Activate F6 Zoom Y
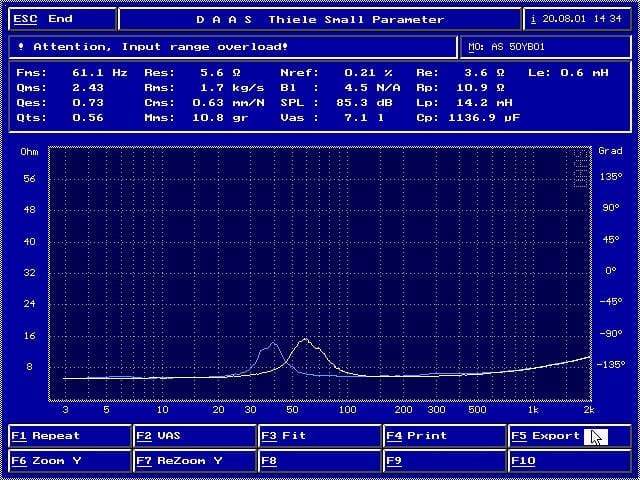The width and height of the screenshot is (640, 480). pyautogui.click(x=70, y=461)
